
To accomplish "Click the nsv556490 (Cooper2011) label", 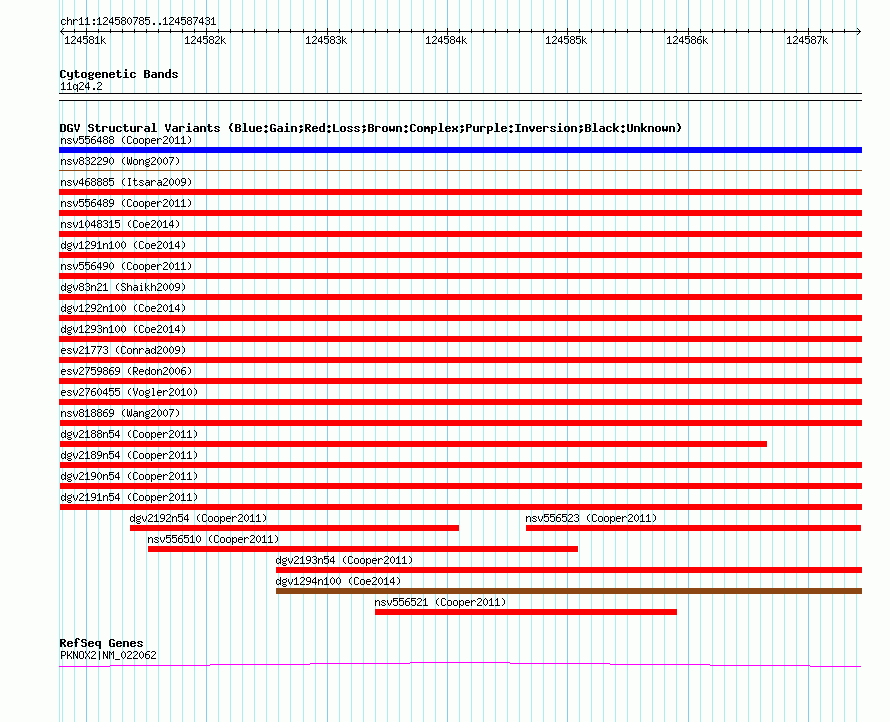I will (x=126, y=266).
